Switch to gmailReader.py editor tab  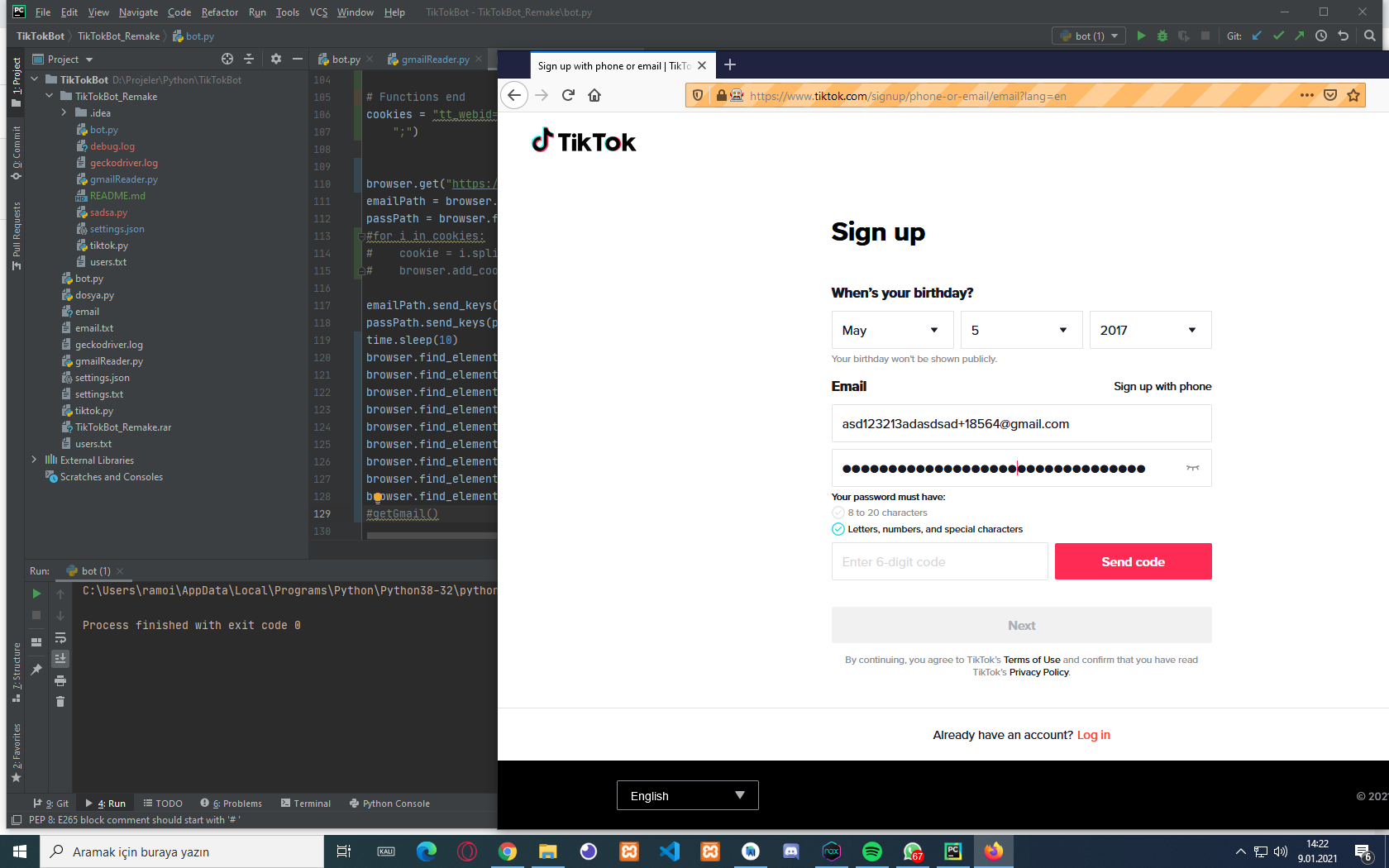pyautogui.click(x=435, y=59)
